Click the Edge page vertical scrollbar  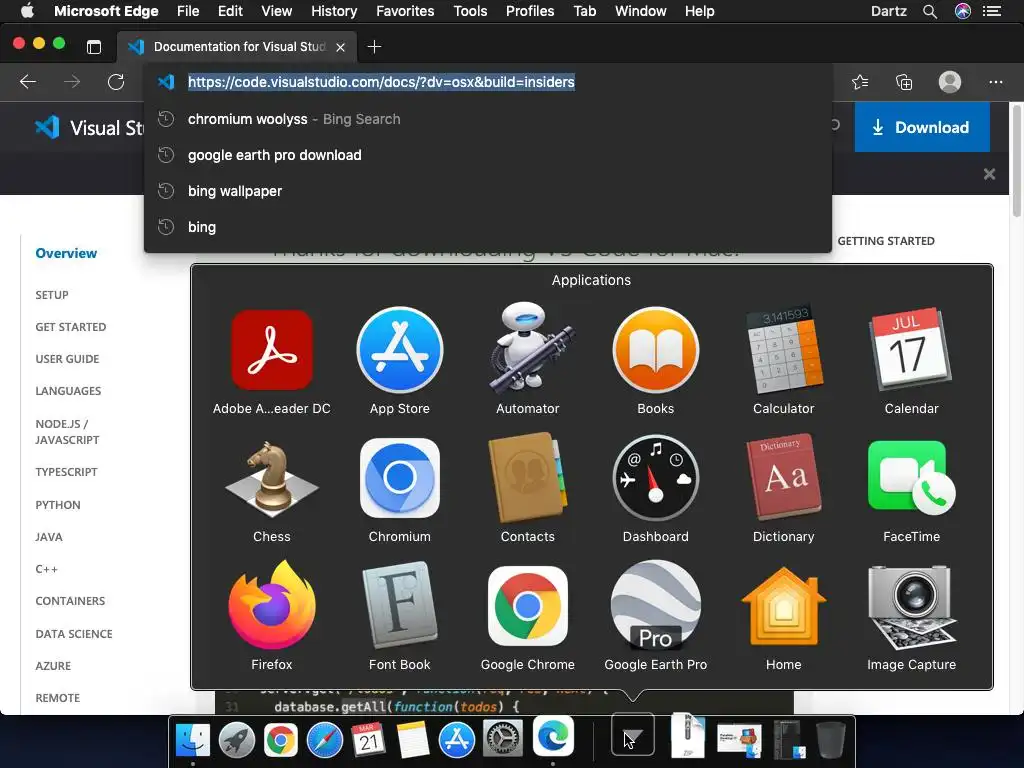click(1017, 161)
